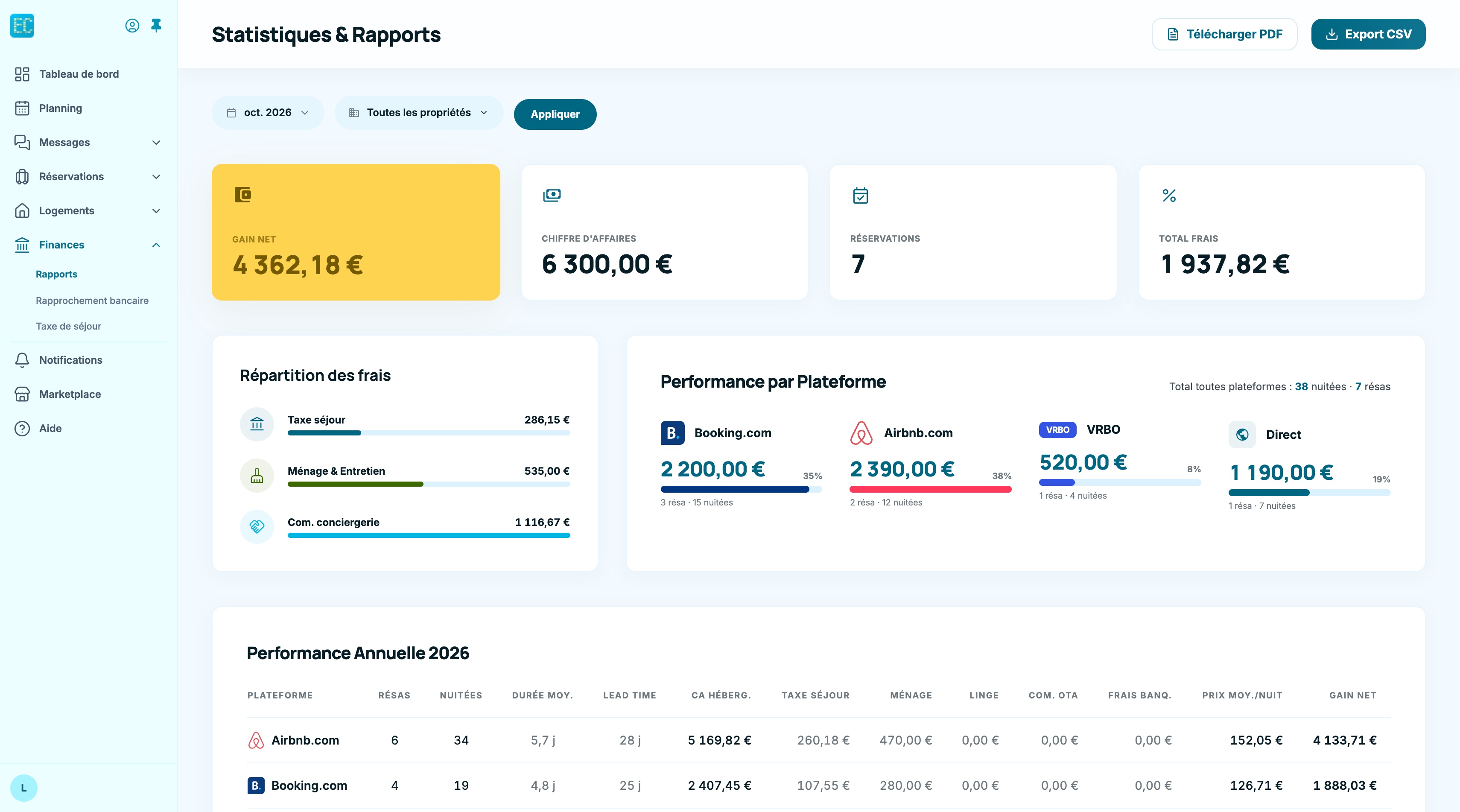Screen dimensions: 1460x812
Task: Open the user account profile icon
Action: 132,26
